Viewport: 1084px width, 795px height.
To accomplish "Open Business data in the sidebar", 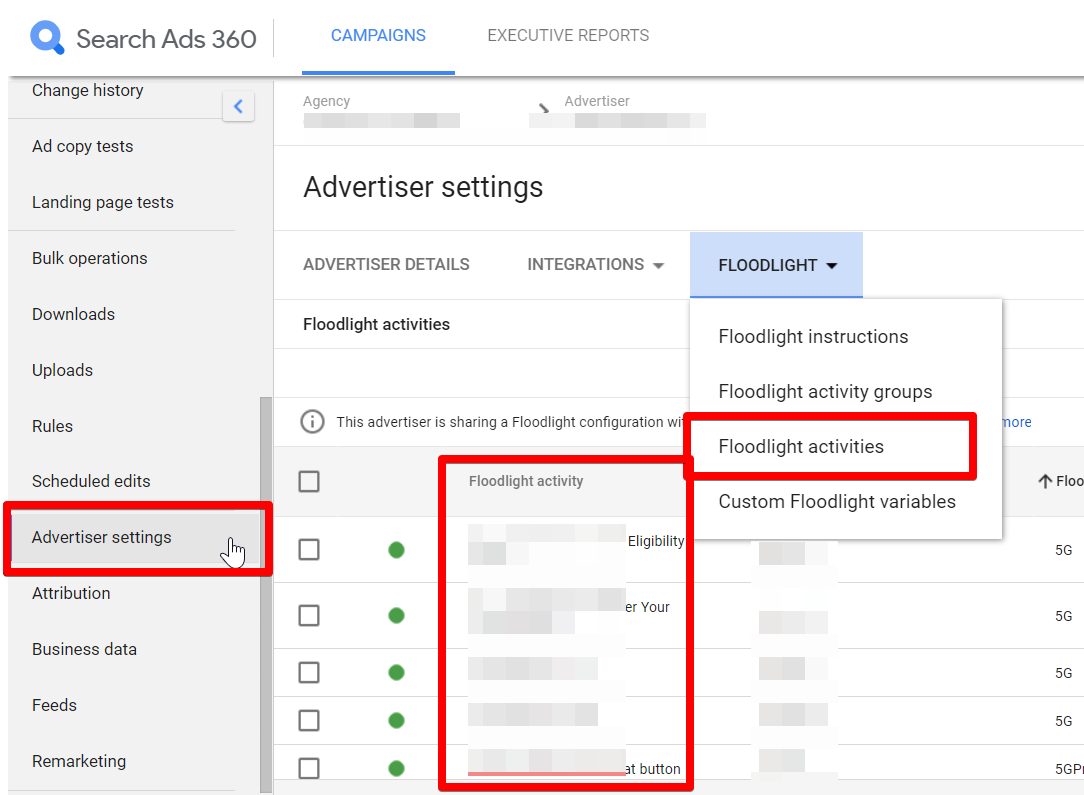I will tap(84, 649).
